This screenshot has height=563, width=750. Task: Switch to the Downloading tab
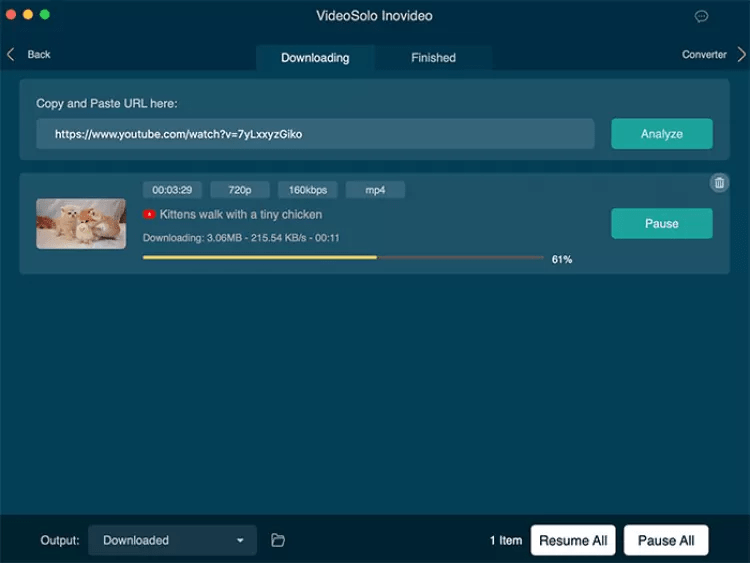(x=315, y=58)
